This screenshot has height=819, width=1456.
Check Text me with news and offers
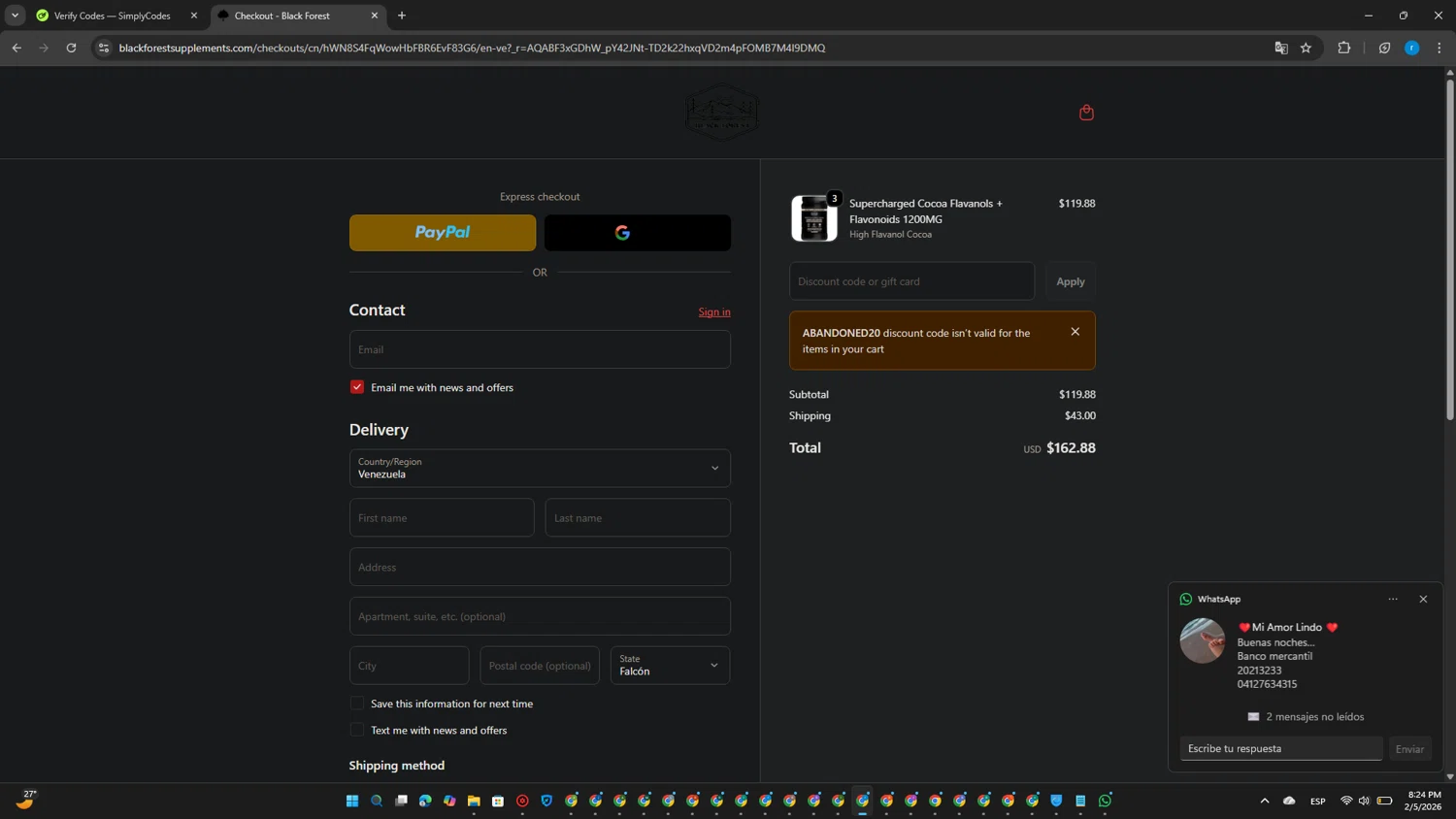click(x=357, y=730)
